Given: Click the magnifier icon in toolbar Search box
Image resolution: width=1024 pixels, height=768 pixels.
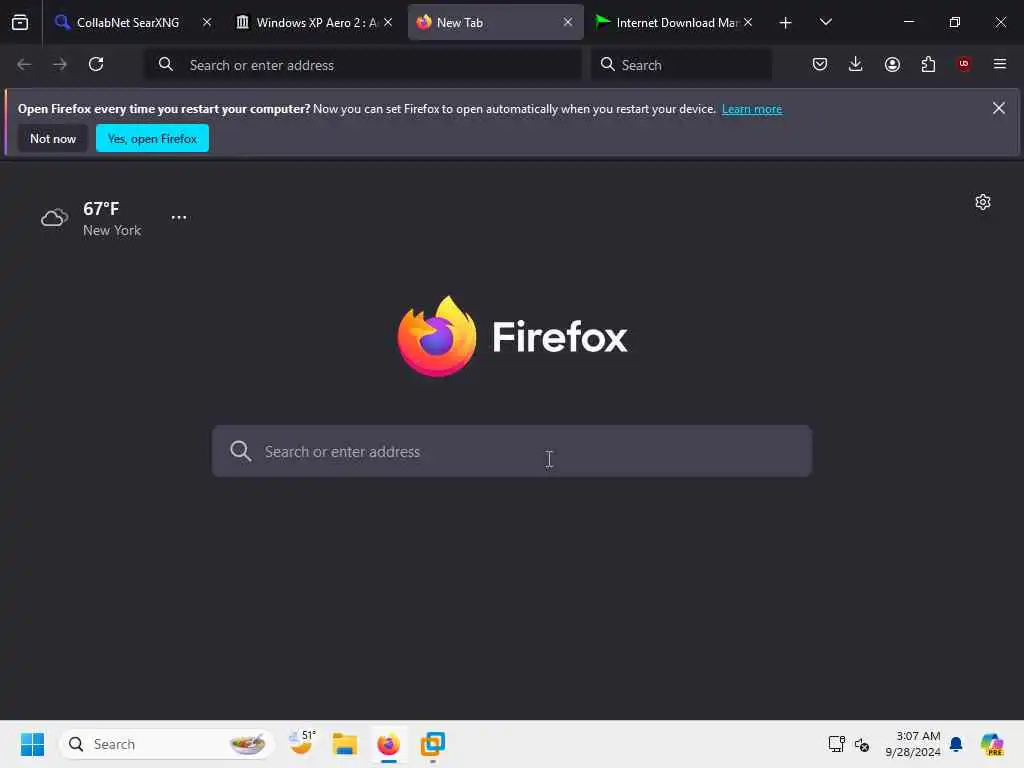Looking at the screenshot, I should click(607, 64).
